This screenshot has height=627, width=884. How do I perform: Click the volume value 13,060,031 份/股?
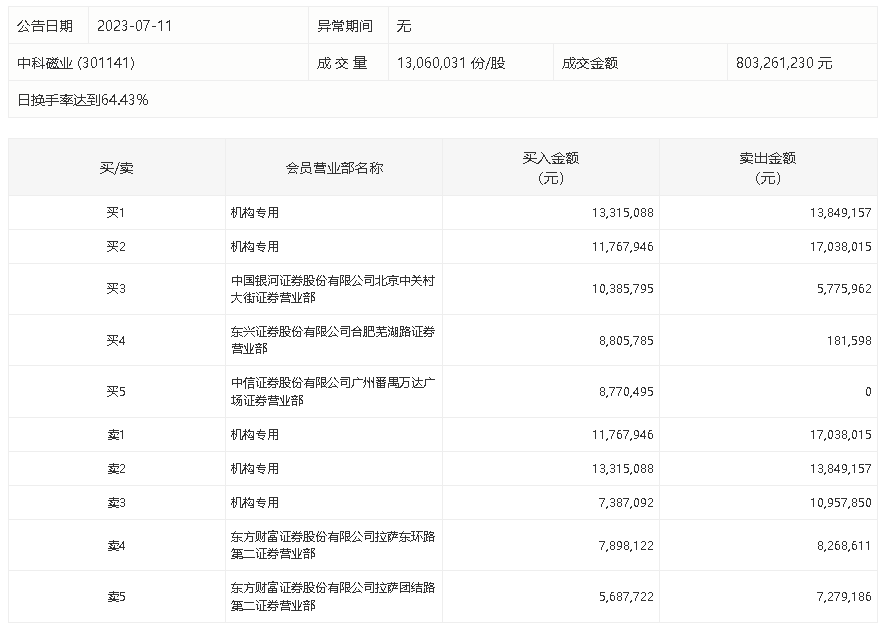(451, 63)
